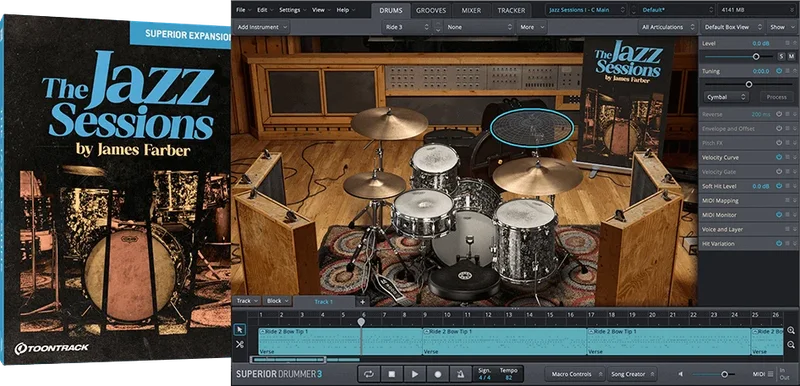Select the arrow pointer tool in the track editor
This screenshot has width=800, height=386.
(240, 330)
